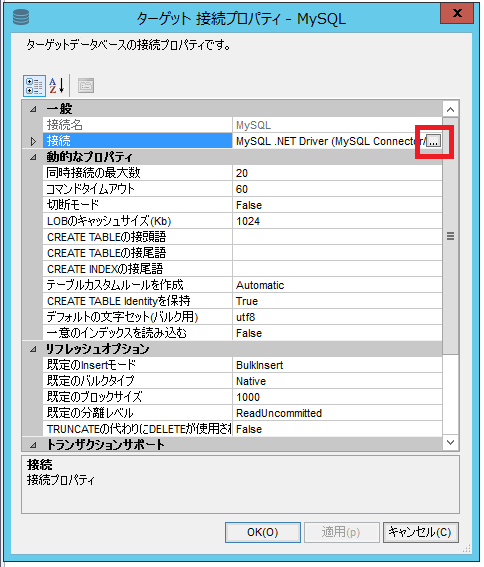Select the 切断モード False value
484x567 pixels.
pyautogui.click(x=337, y=205)
